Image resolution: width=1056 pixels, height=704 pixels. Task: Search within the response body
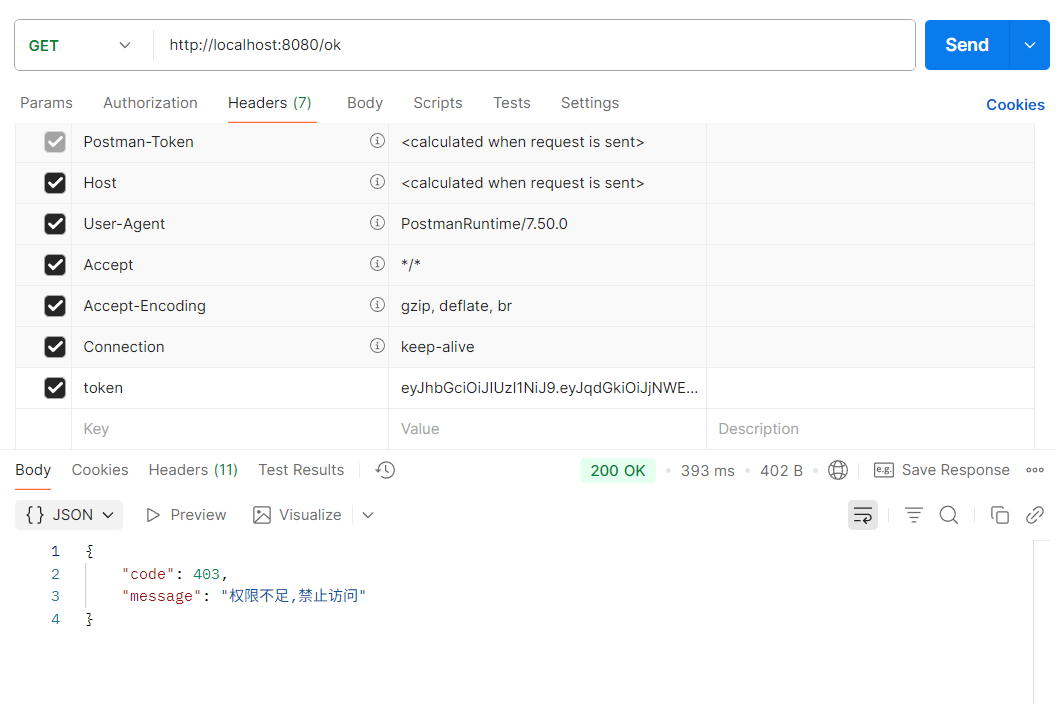click(949, 515)
